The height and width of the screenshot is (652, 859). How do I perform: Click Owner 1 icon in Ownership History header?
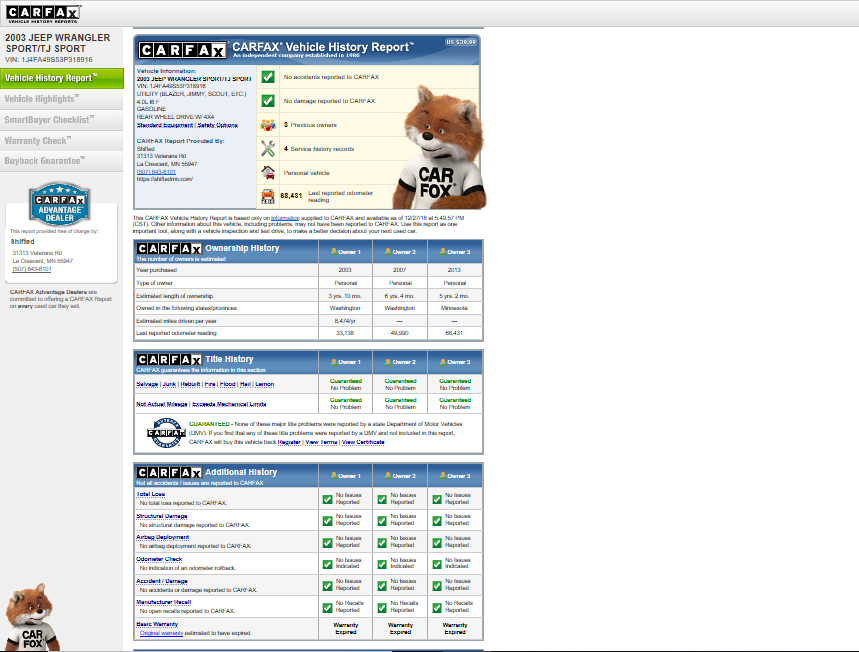tap(334, 251)
